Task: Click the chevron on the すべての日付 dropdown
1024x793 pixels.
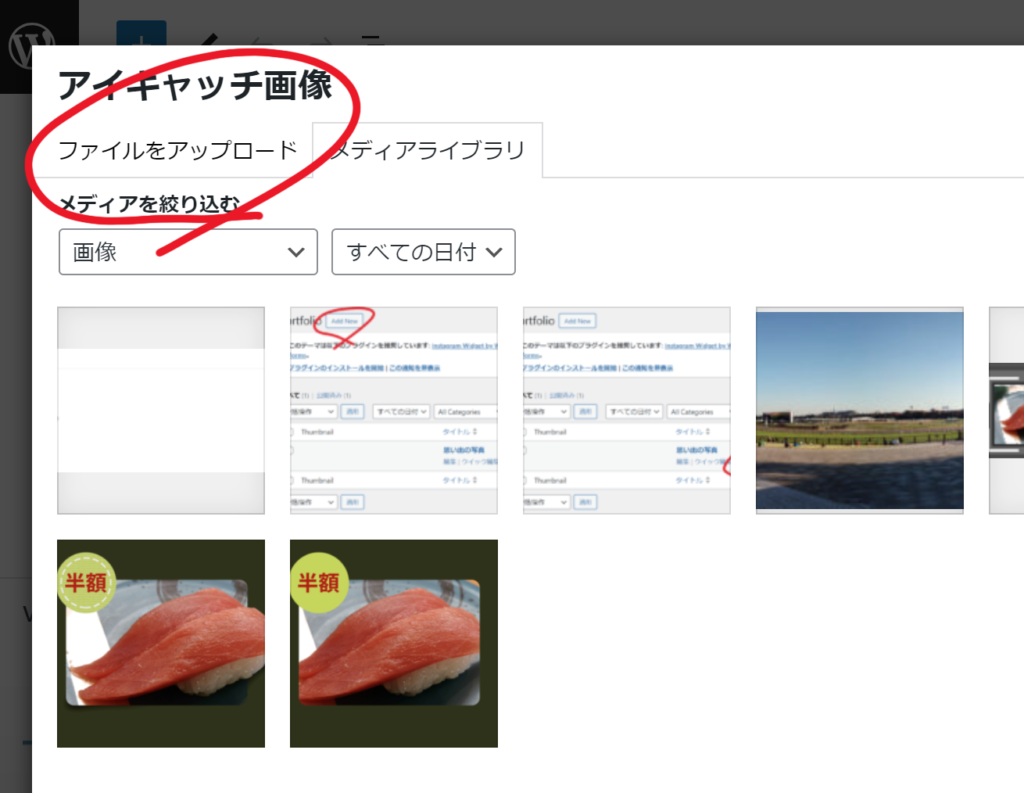Action: (493, 252)
